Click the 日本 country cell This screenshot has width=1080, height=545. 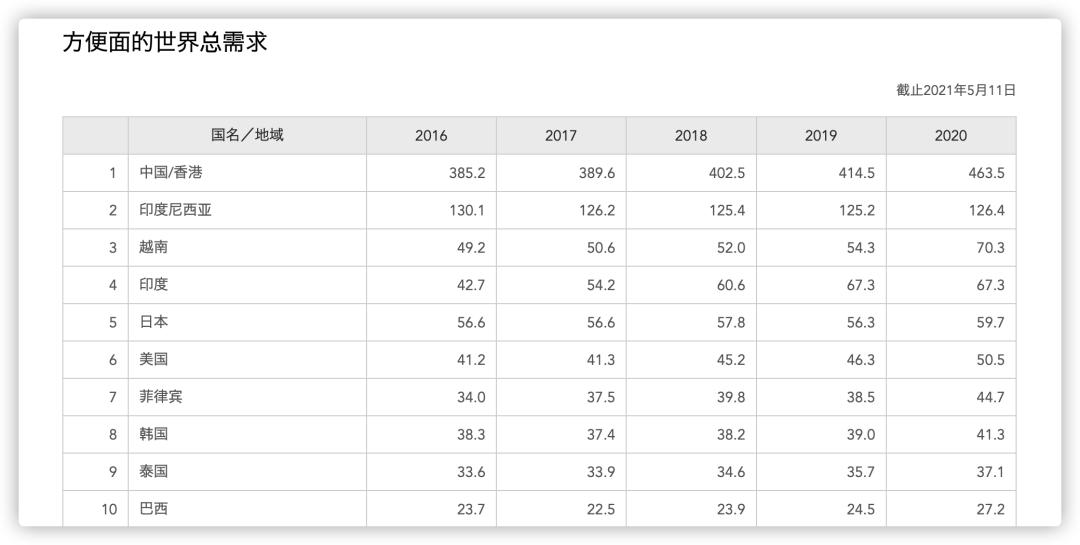pos(154,322)
